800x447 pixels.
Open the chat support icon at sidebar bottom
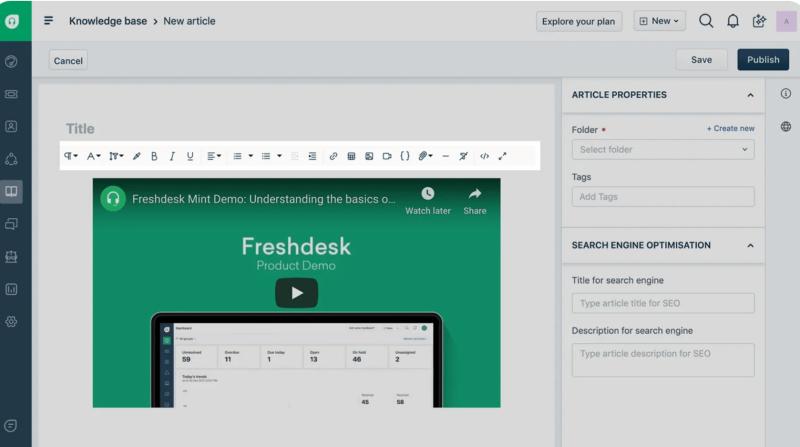11,426
